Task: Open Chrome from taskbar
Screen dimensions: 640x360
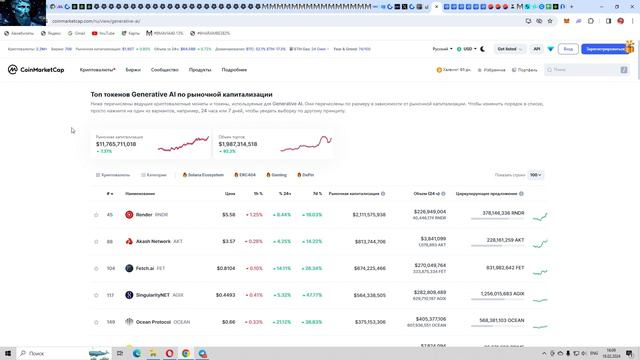Action: coord(186,353)
